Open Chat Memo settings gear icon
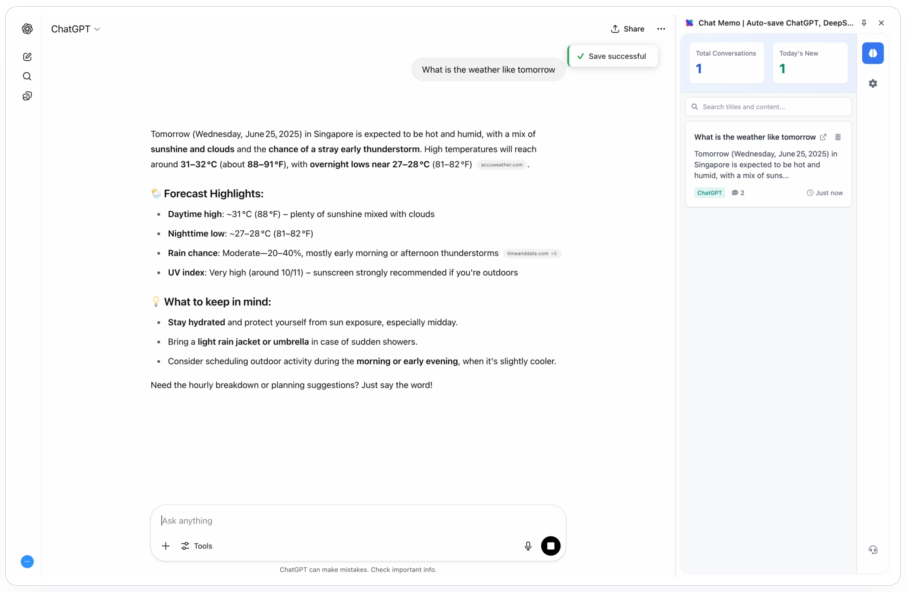The height and width of the screenshot is (592, 907). [873, 84]
